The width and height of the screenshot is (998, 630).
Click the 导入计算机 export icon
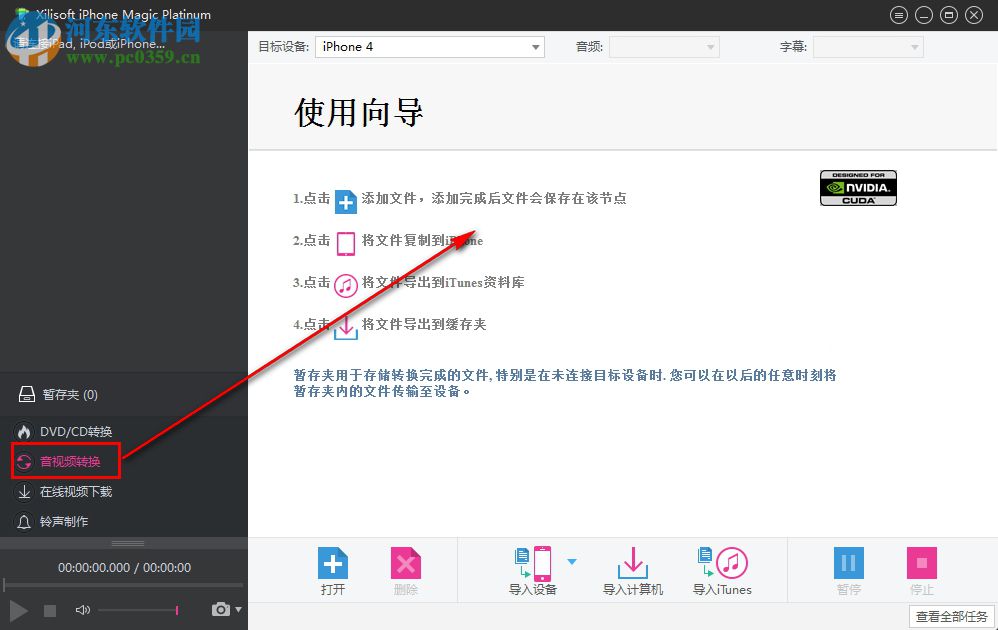[x=633, y=563]
